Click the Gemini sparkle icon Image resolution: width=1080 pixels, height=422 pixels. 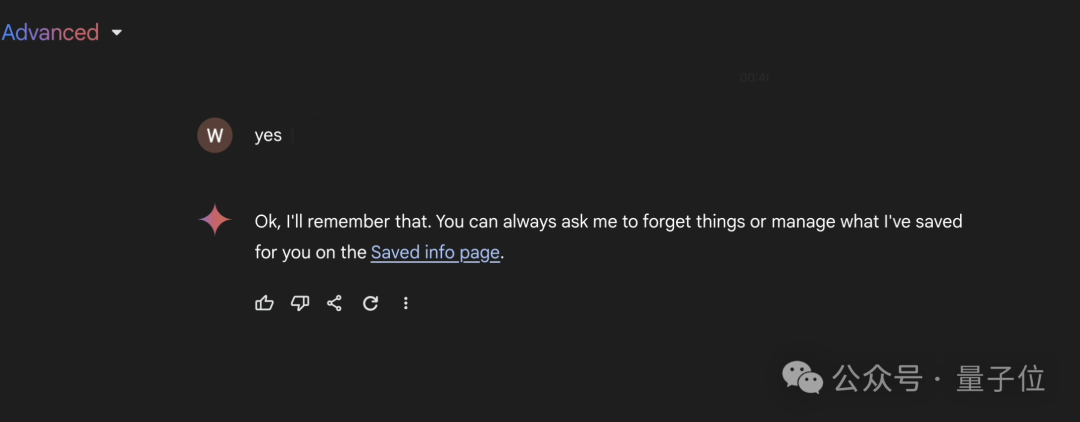click(x=215, y=220)
